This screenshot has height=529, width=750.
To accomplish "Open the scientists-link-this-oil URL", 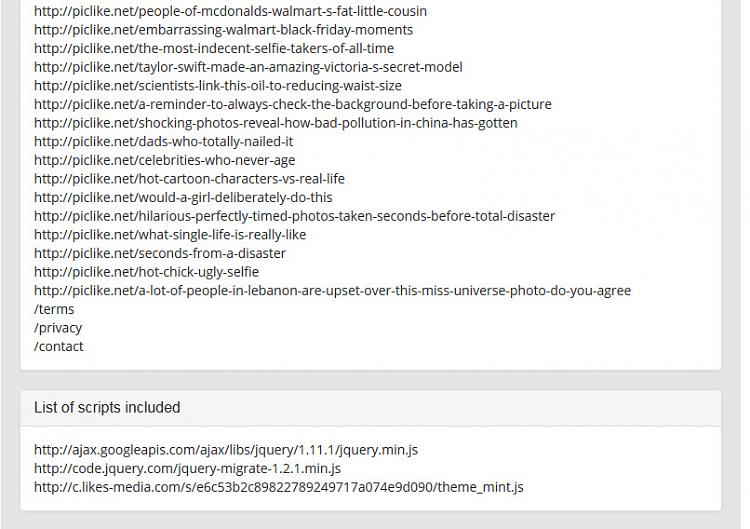I will pos(218,86).
